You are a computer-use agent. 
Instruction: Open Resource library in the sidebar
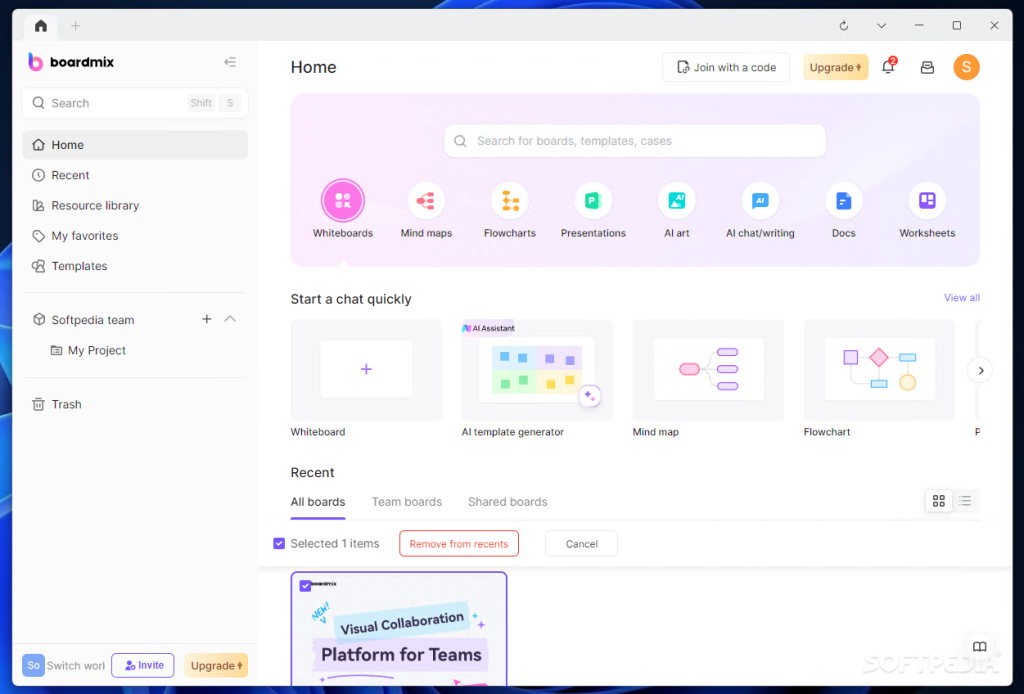coord(95,206)
